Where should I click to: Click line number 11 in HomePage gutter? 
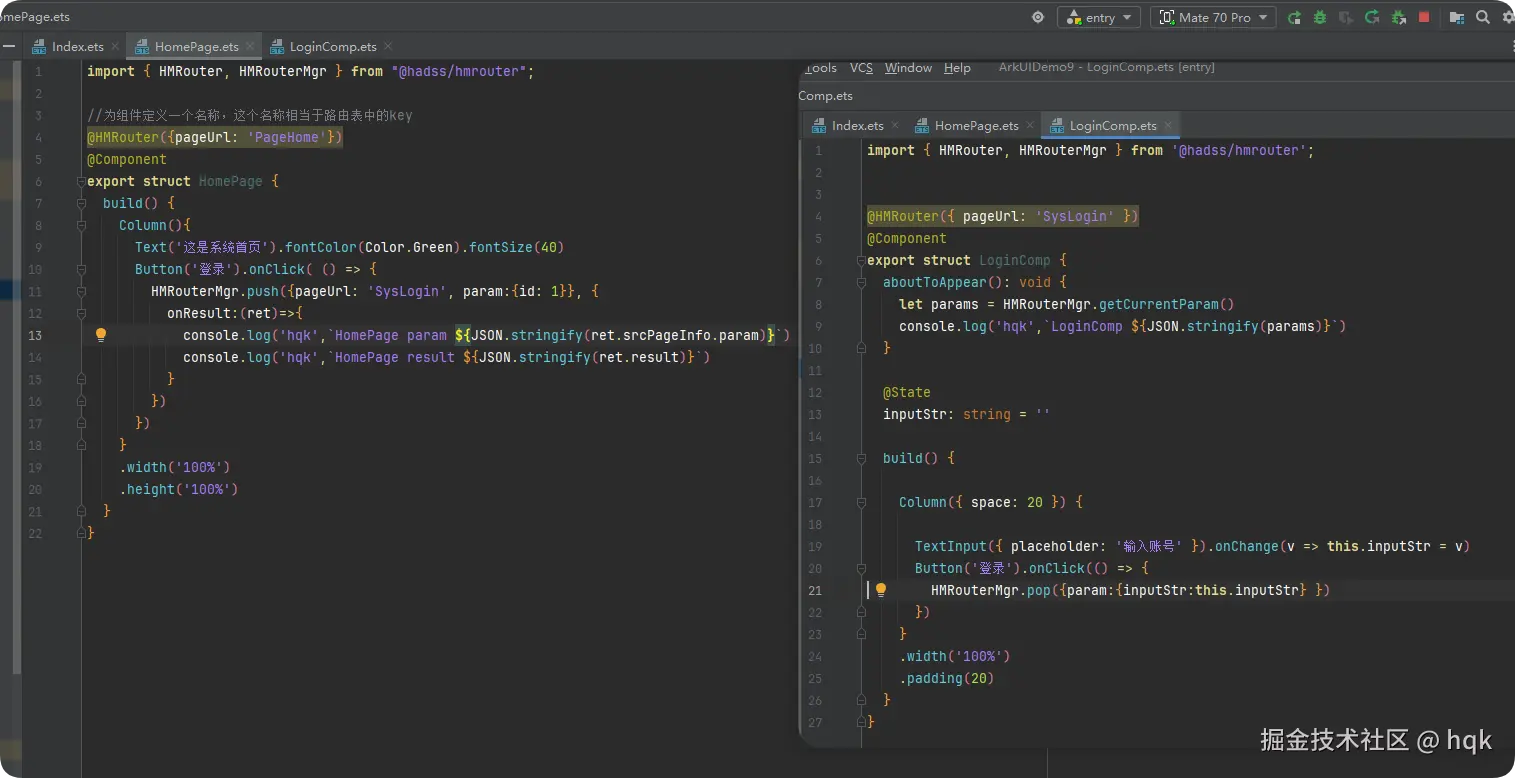coord(35,291)
